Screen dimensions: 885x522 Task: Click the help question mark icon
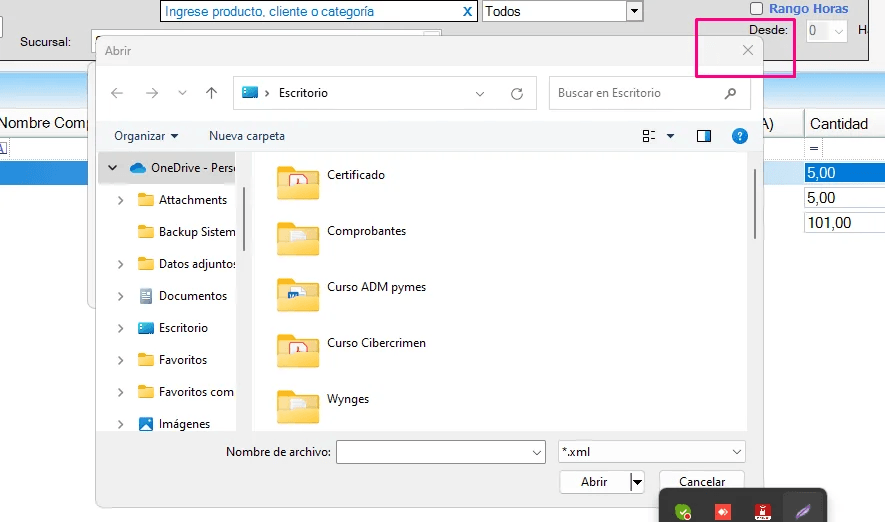pyautogui.click(x=740, y=136)
